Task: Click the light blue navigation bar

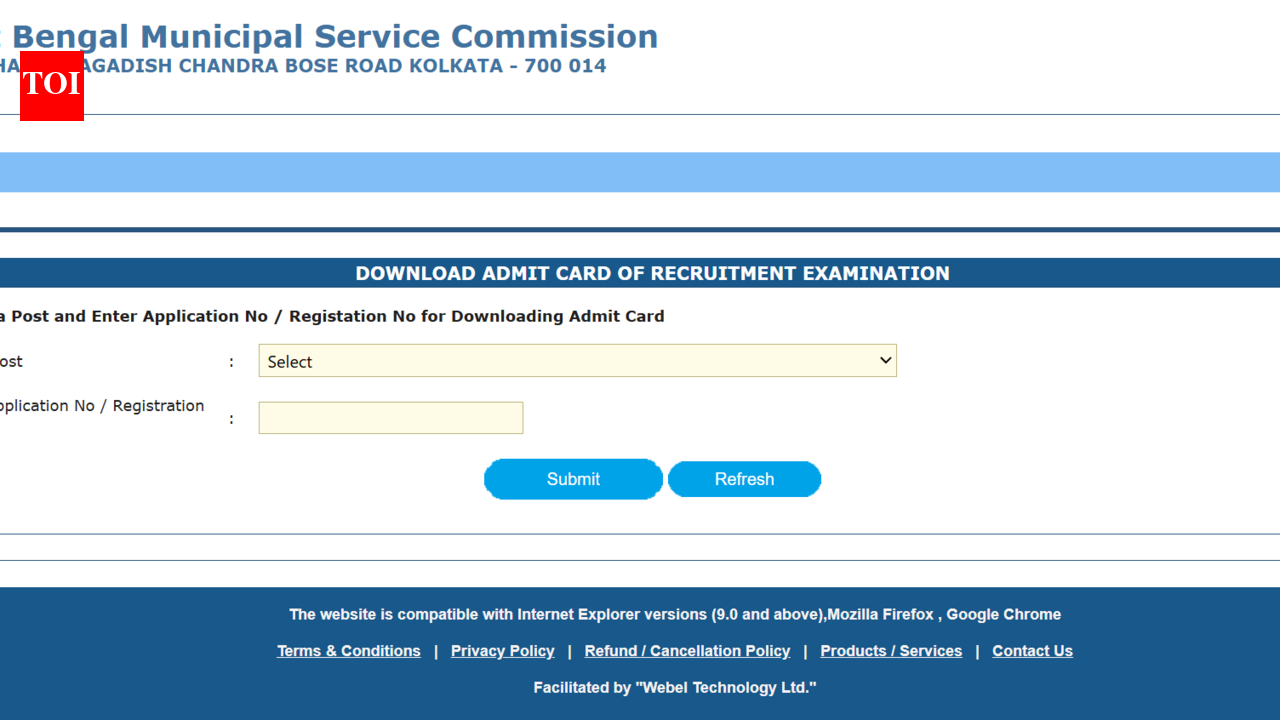Action: click(640, 172)
